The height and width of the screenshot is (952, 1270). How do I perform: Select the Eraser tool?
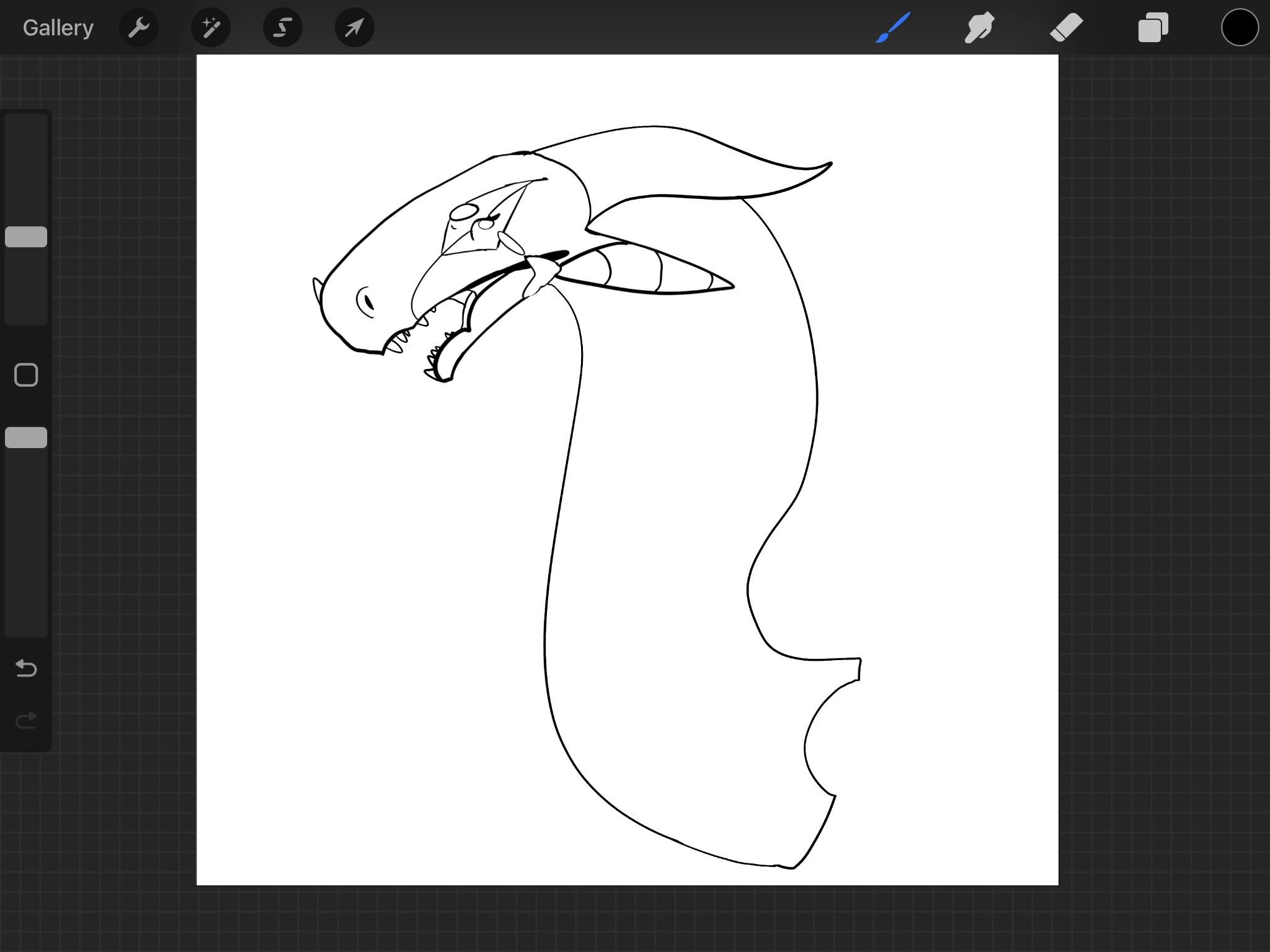coord(1066,28)
